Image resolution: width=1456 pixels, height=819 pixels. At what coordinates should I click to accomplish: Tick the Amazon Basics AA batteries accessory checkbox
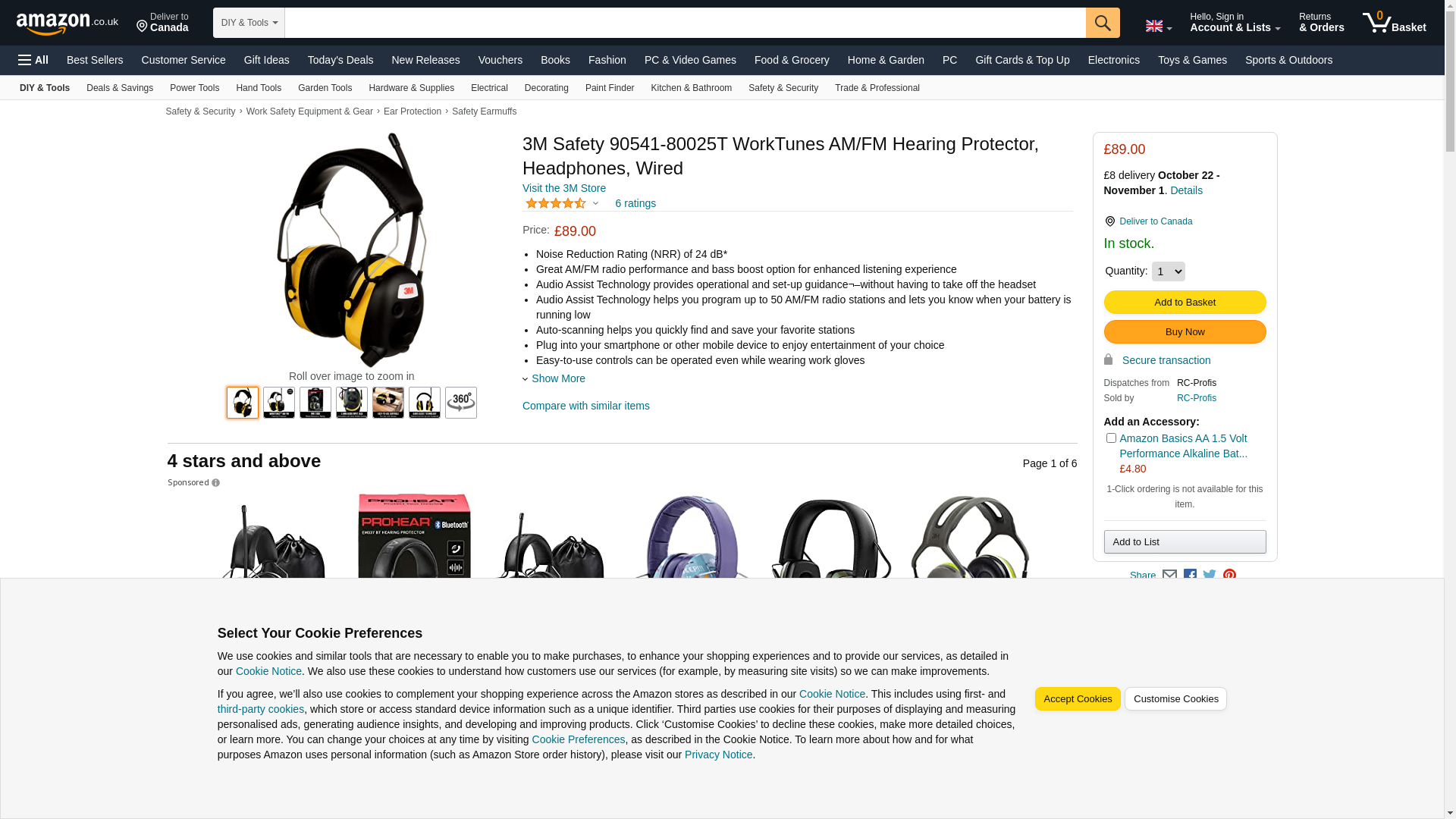(x=1111, y=438)
